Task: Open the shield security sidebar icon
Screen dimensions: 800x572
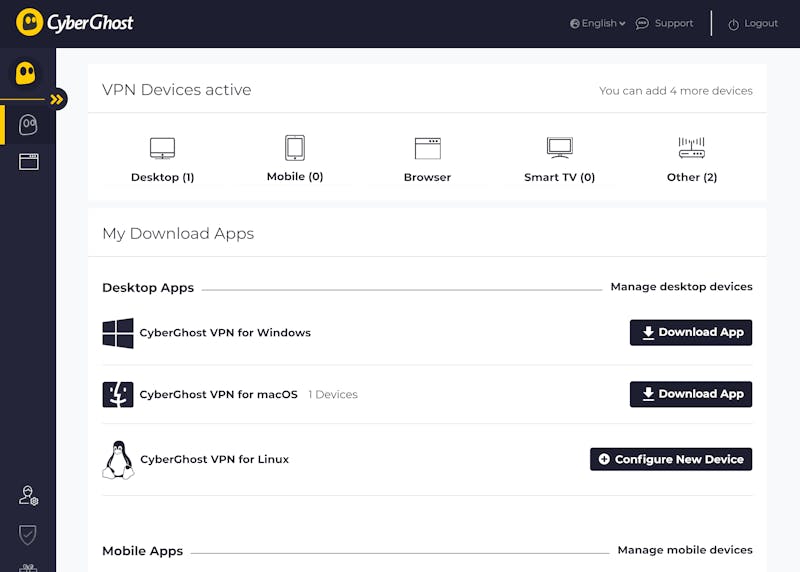Action: click(x=28, y=535)
